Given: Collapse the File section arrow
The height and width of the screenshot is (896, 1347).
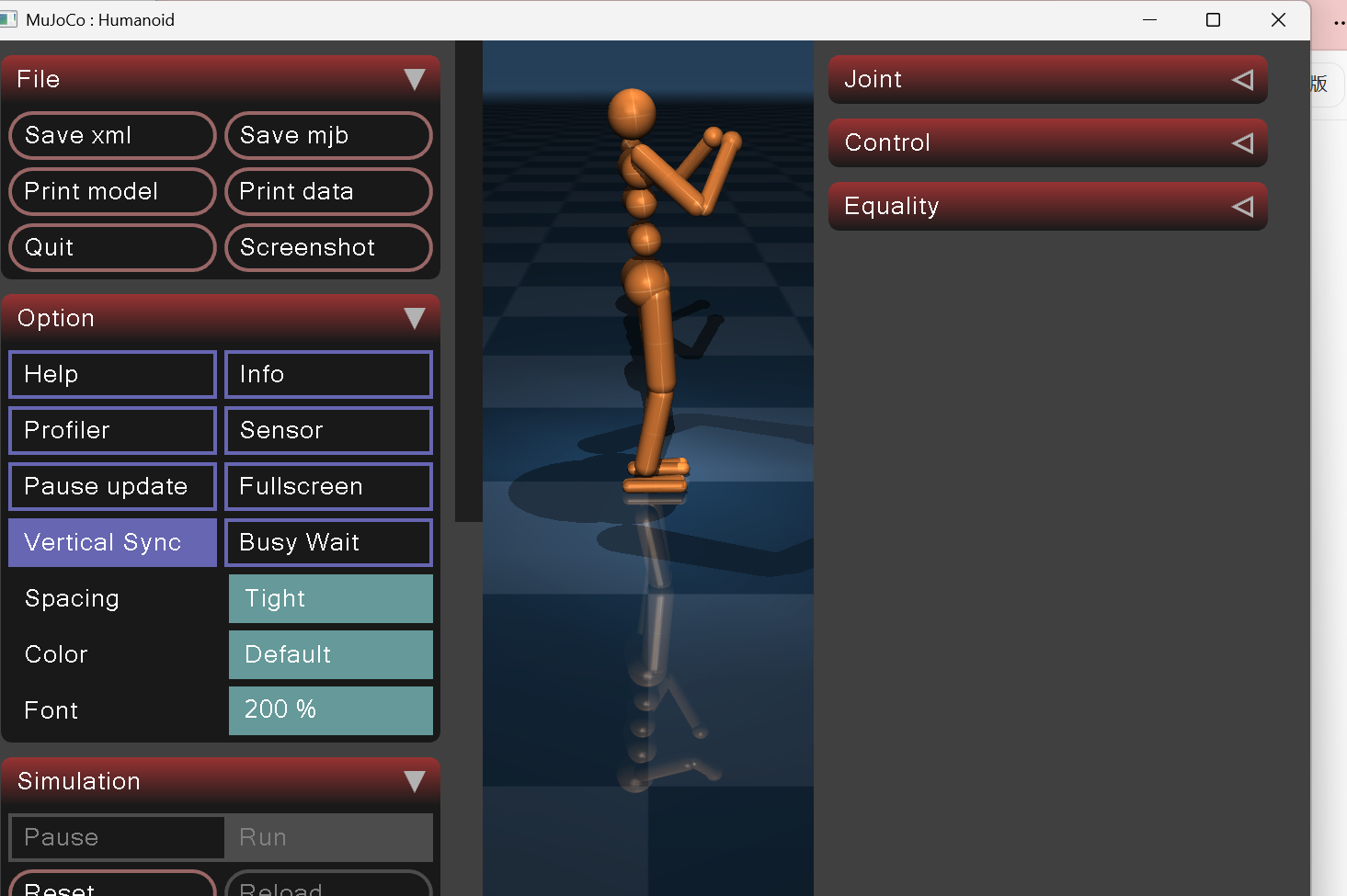Looking at the screenshot, I should [415, 80].
